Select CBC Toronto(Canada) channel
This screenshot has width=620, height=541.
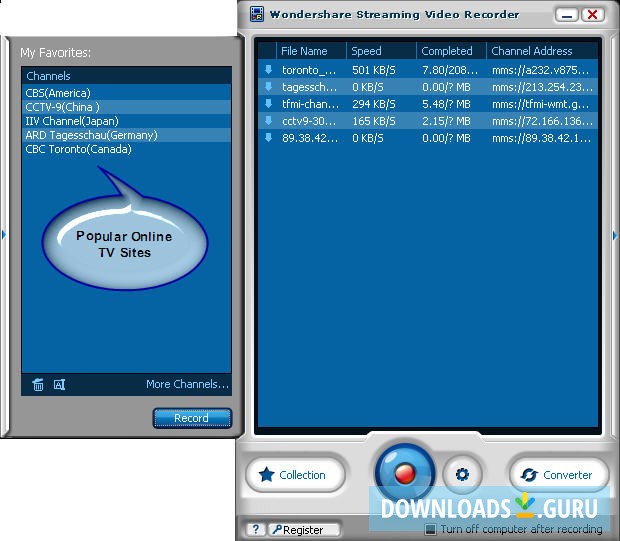pyautogui.click(x=126, y=149)
